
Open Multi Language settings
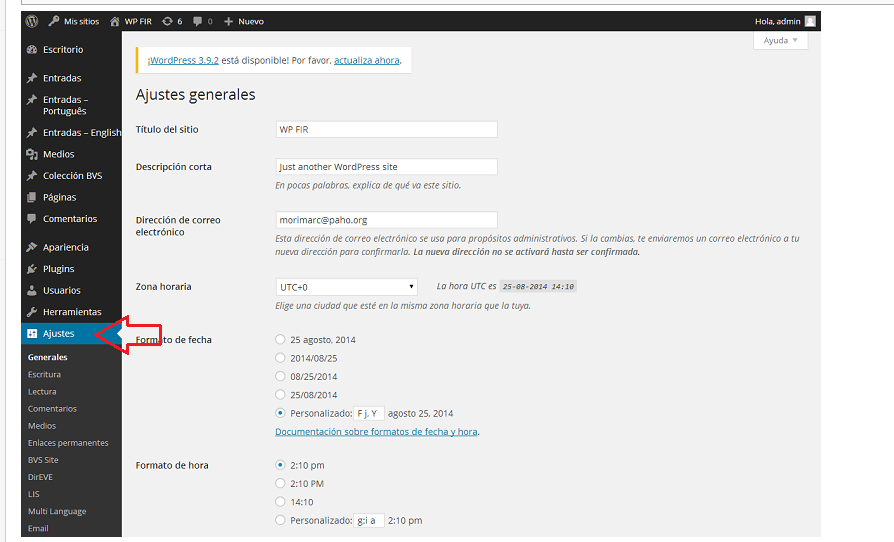(57, 511)
